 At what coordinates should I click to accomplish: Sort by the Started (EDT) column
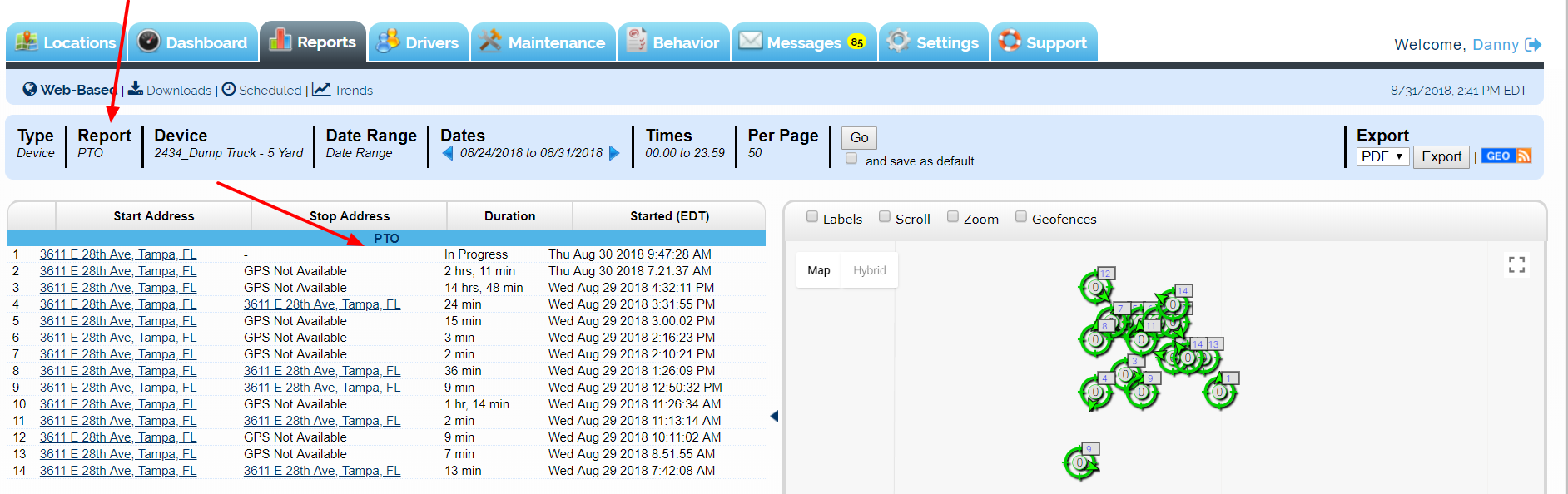(x=669, y=216)
